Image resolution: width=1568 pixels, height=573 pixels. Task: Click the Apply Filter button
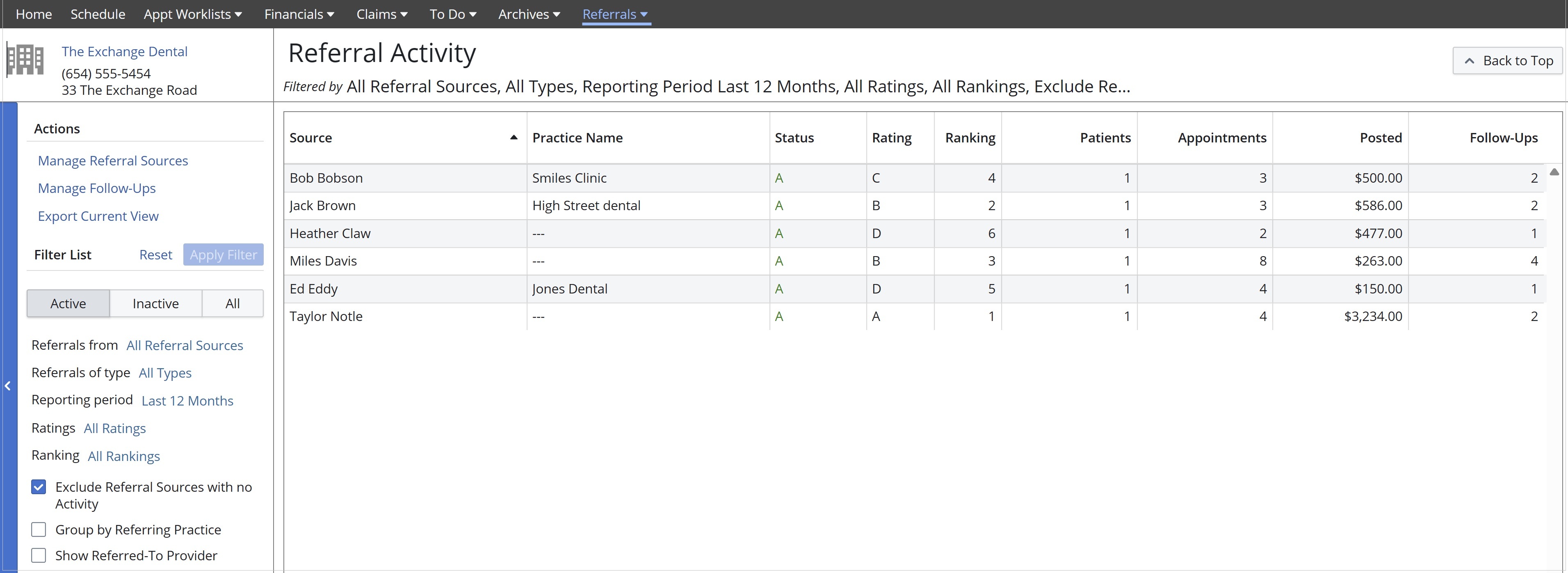(223, 254)
